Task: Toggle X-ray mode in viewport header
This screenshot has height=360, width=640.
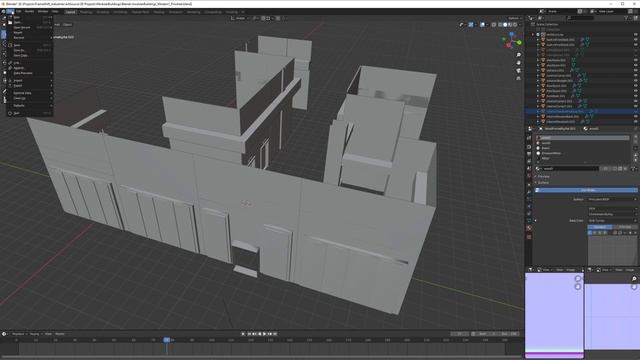Action: coord(494,25)
